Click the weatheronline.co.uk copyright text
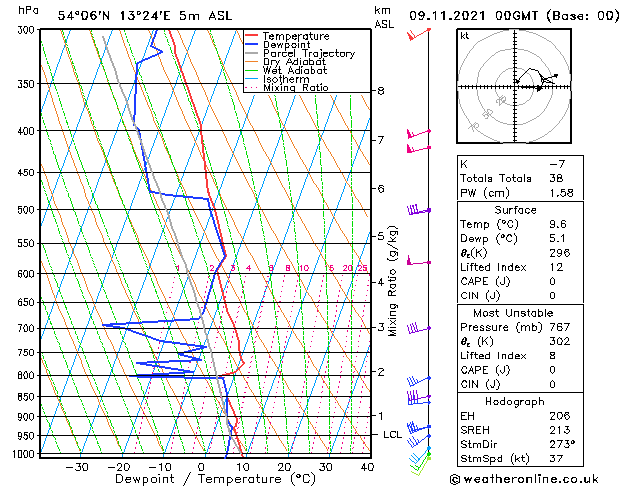This screenshot has width=629, height=486. 524,479
